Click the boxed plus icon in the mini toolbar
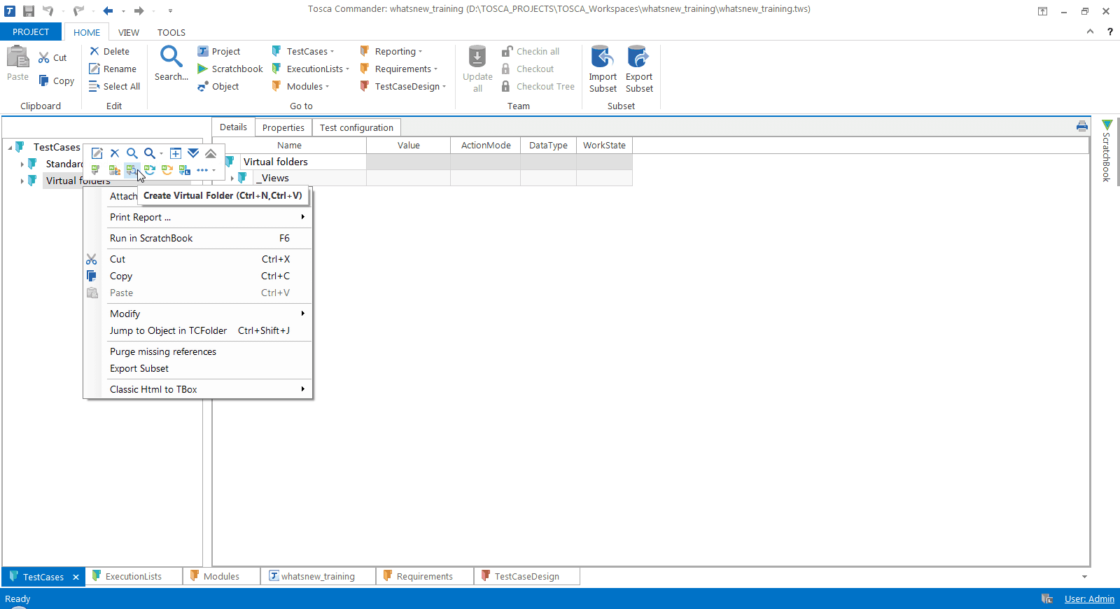The height and width of the screenshot is (609, 1120). [175, 153]
